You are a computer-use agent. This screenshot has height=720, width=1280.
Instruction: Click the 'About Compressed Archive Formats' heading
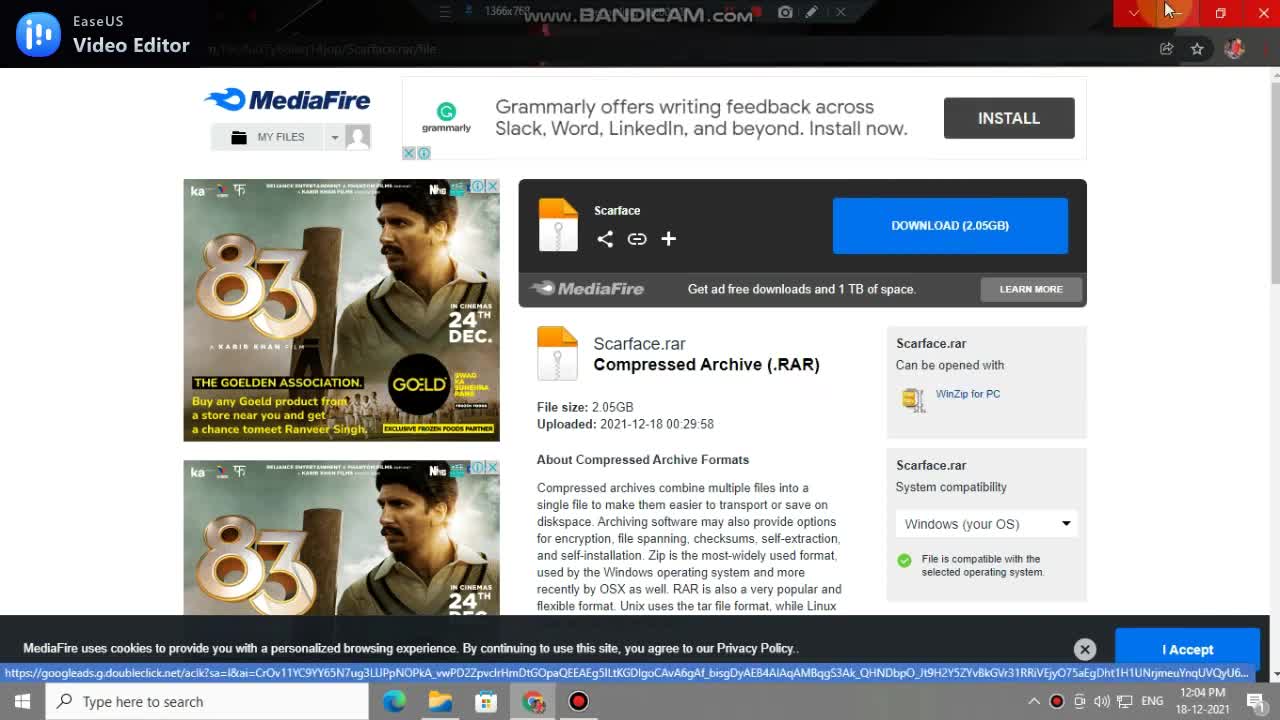[x=643, y=460]
